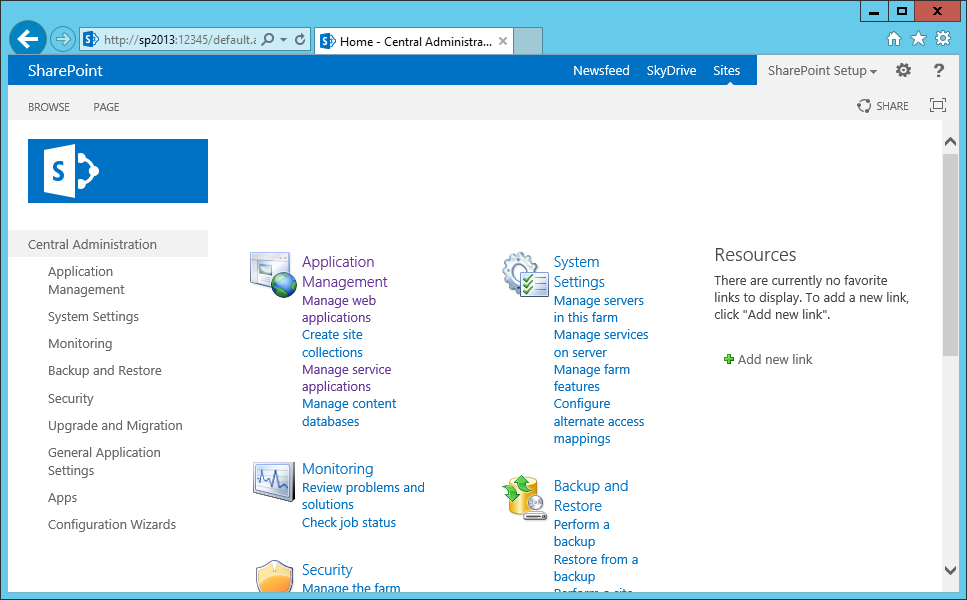This screenshot has height=600, width=967.
Task: Select the Home - Central Administration tab
Action: pyautogui.click(x=414, y=41)
